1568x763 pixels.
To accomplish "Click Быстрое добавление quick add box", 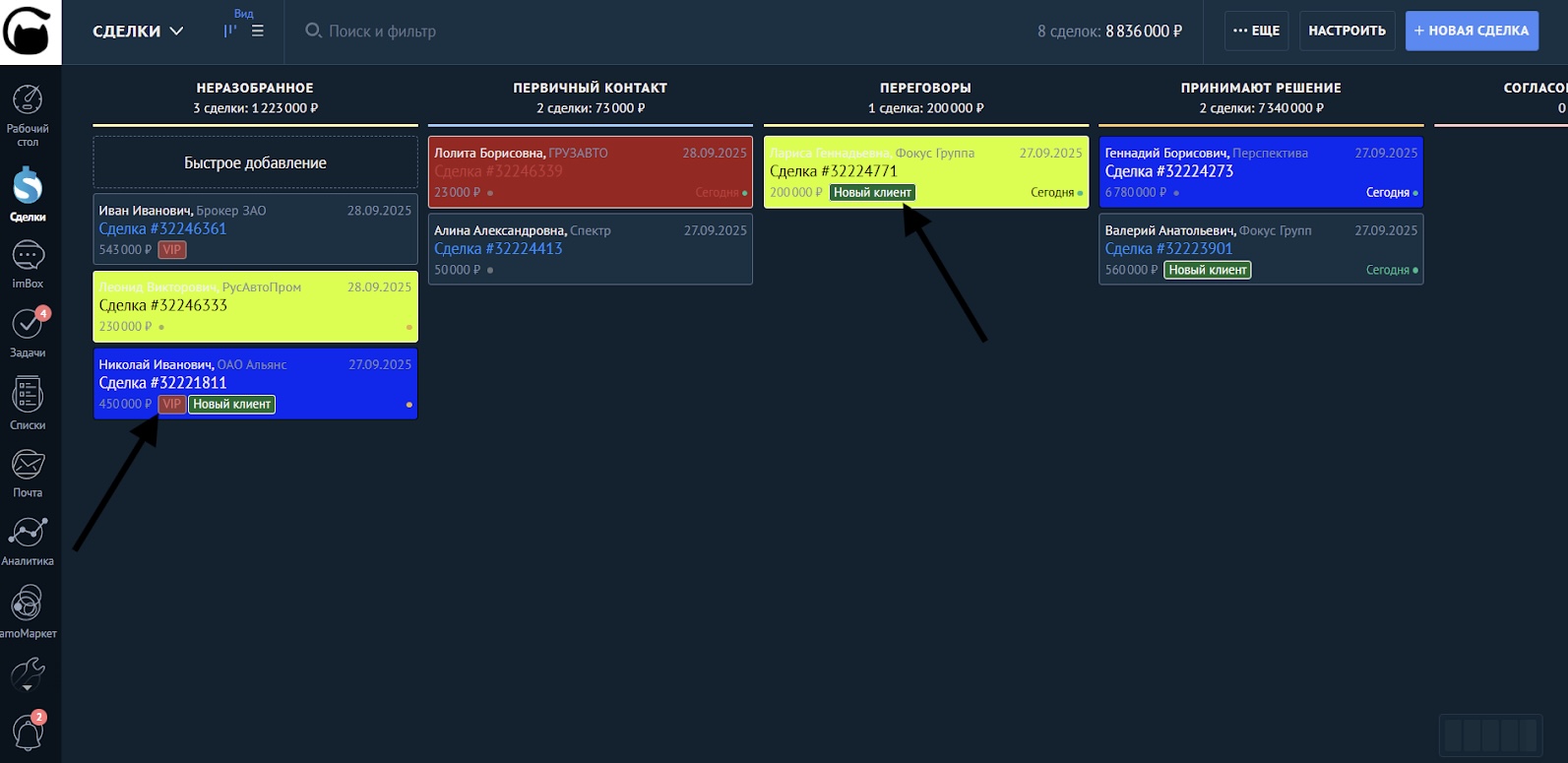I will click(255, 162).
